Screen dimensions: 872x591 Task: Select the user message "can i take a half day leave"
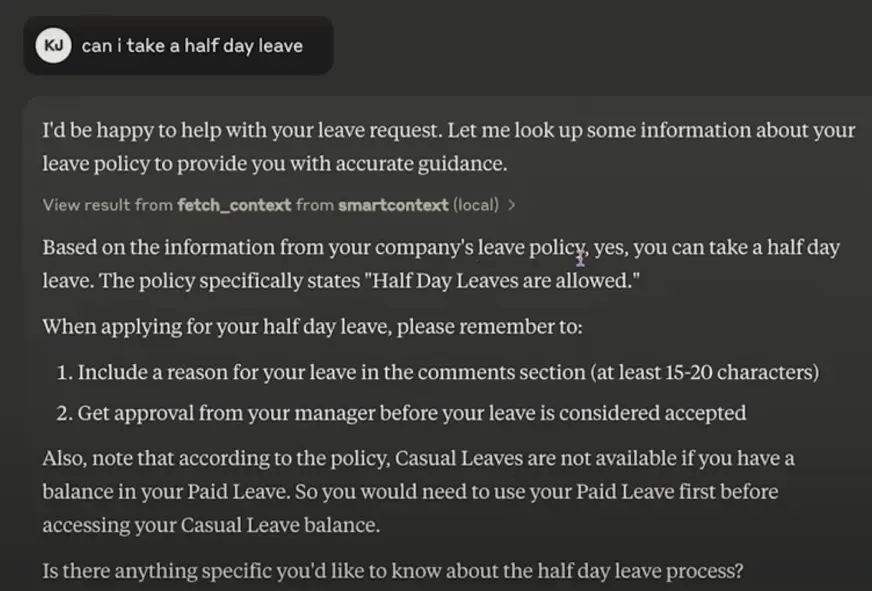coord(192,45)
